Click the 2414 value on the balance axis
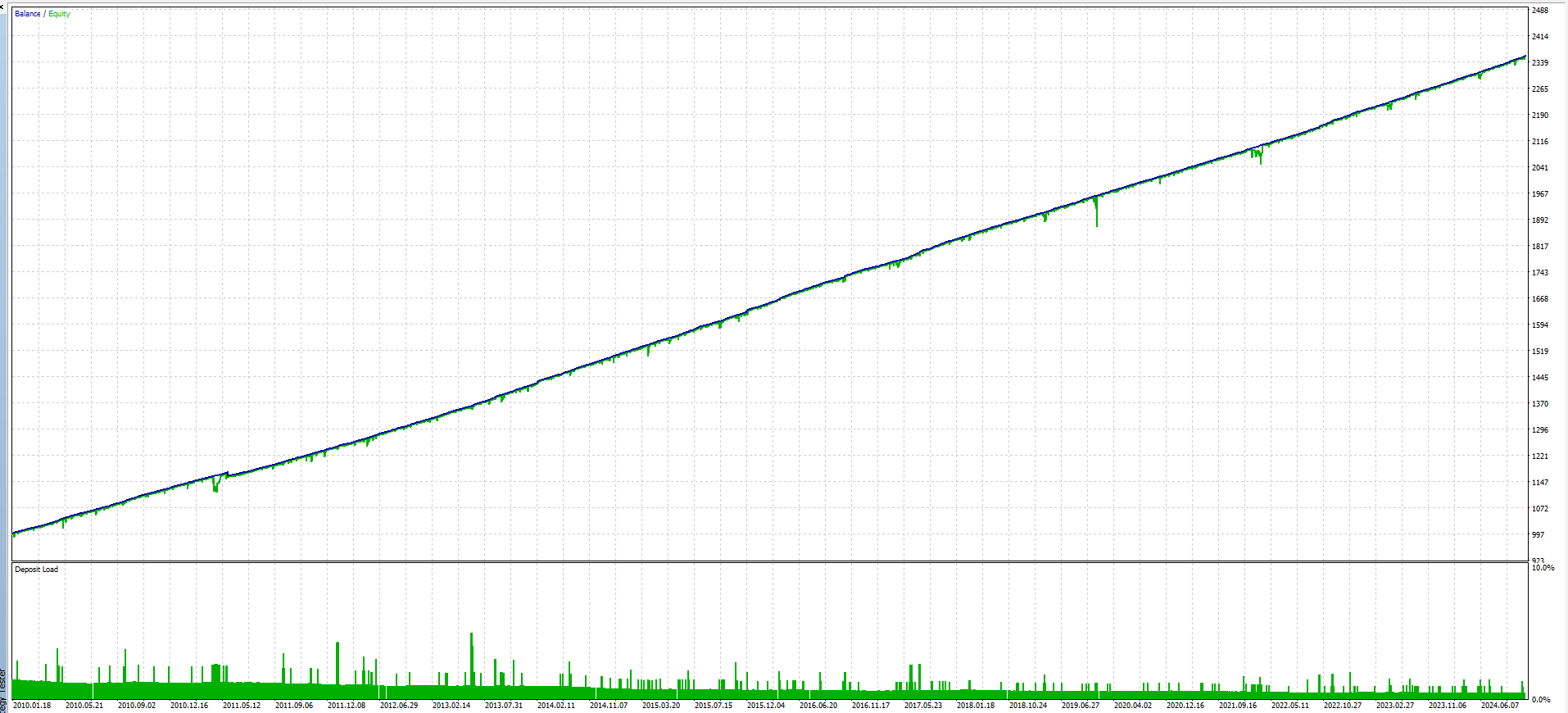The height and width of the screenshot is (713, 1568). 1540,37
